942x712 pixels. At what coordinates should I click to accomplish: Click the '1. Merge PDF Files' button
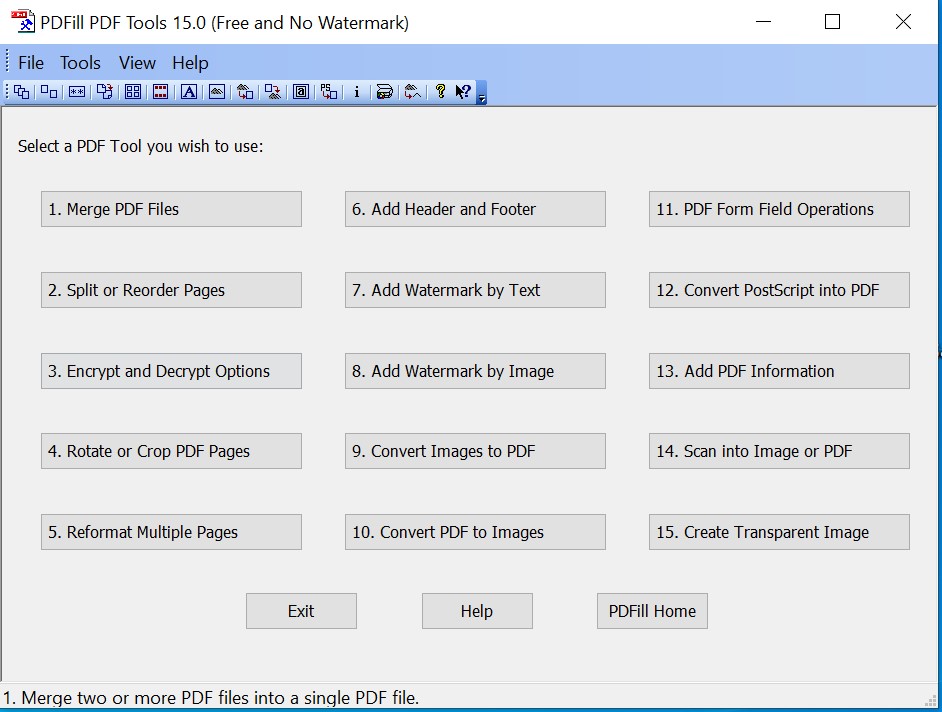pos(171,209)
